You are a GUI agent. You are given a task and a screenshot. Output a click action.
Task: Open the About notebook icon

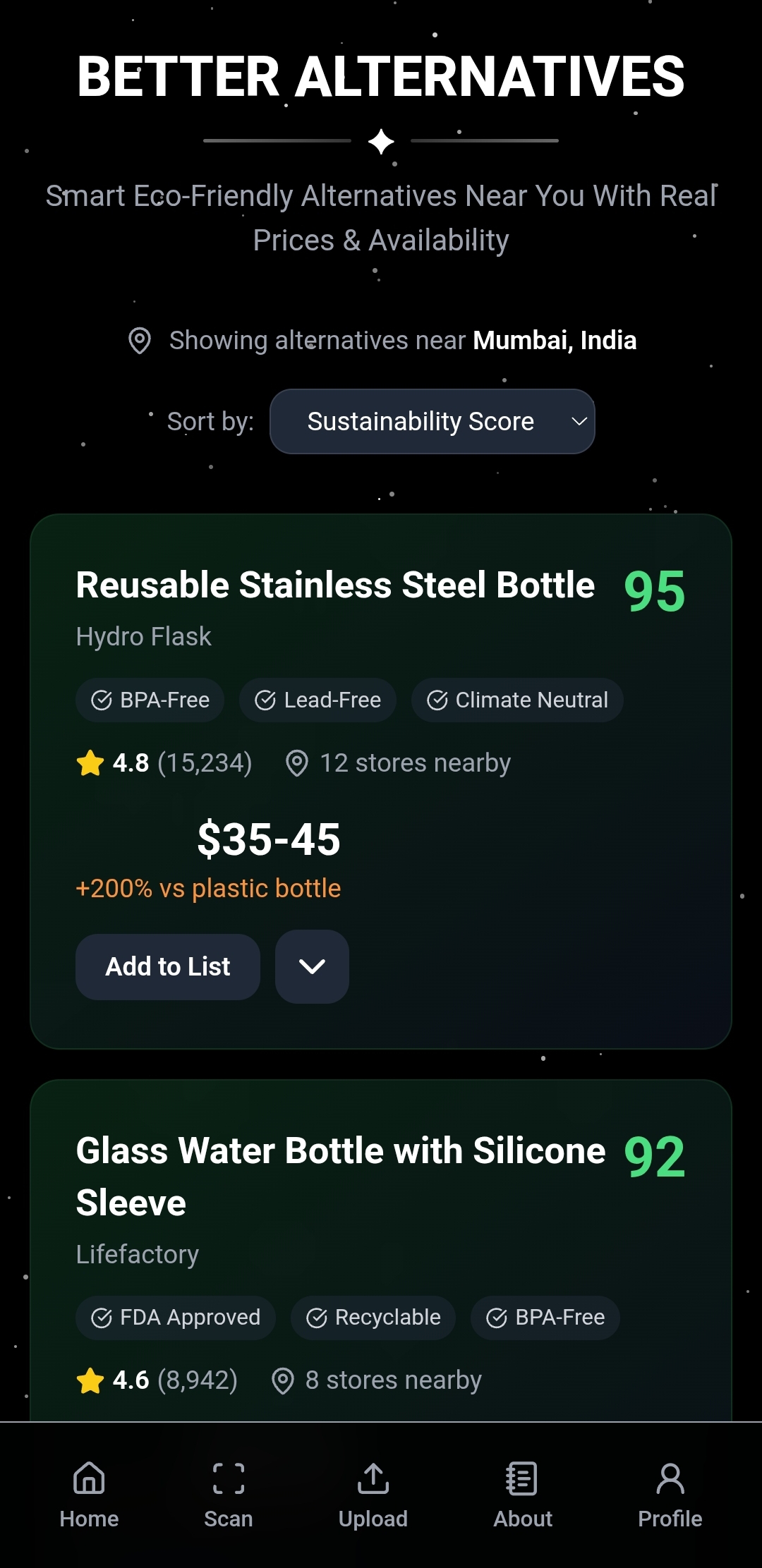(522, 1478)
